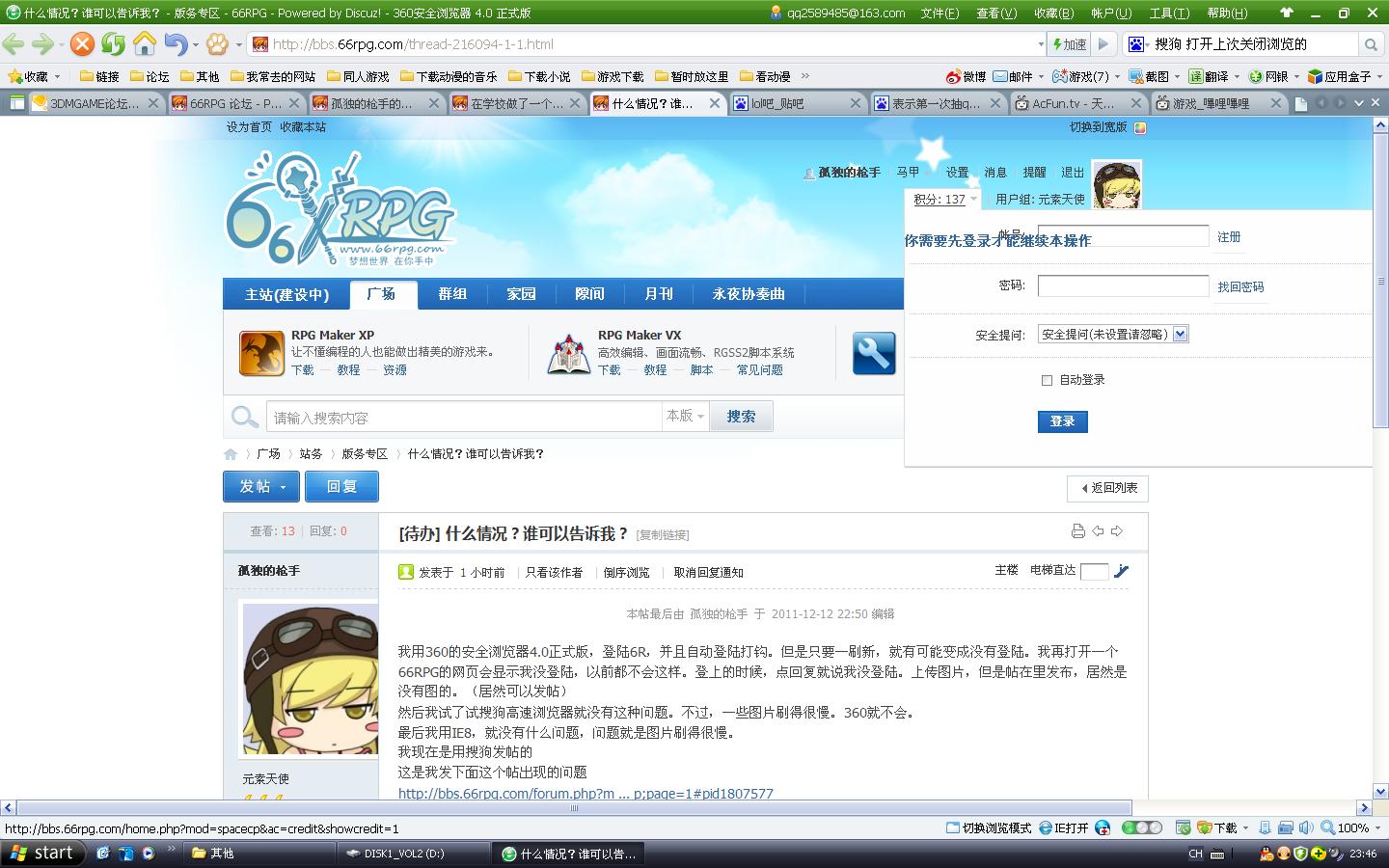This screenshot has height=868, width=1389.
Task: Go back with the browser back arrow
Action: coord(14,44)
